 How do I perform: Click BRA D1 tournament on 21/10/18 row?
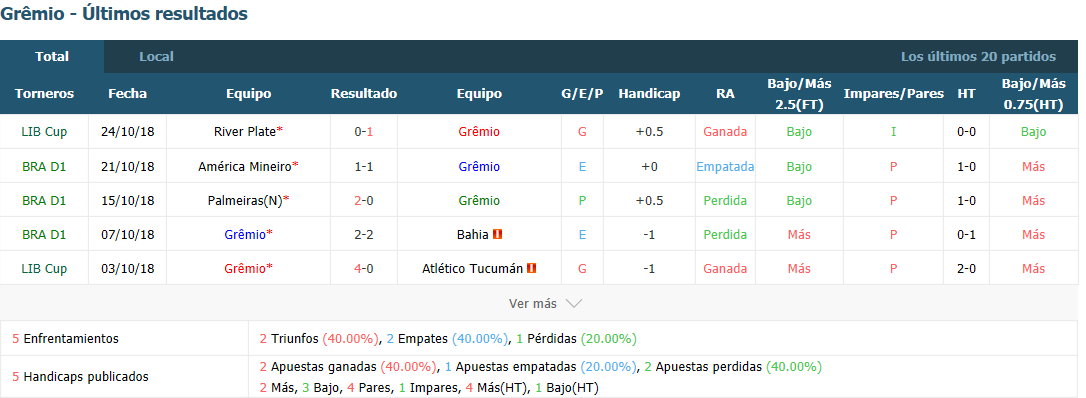point(44,166)
